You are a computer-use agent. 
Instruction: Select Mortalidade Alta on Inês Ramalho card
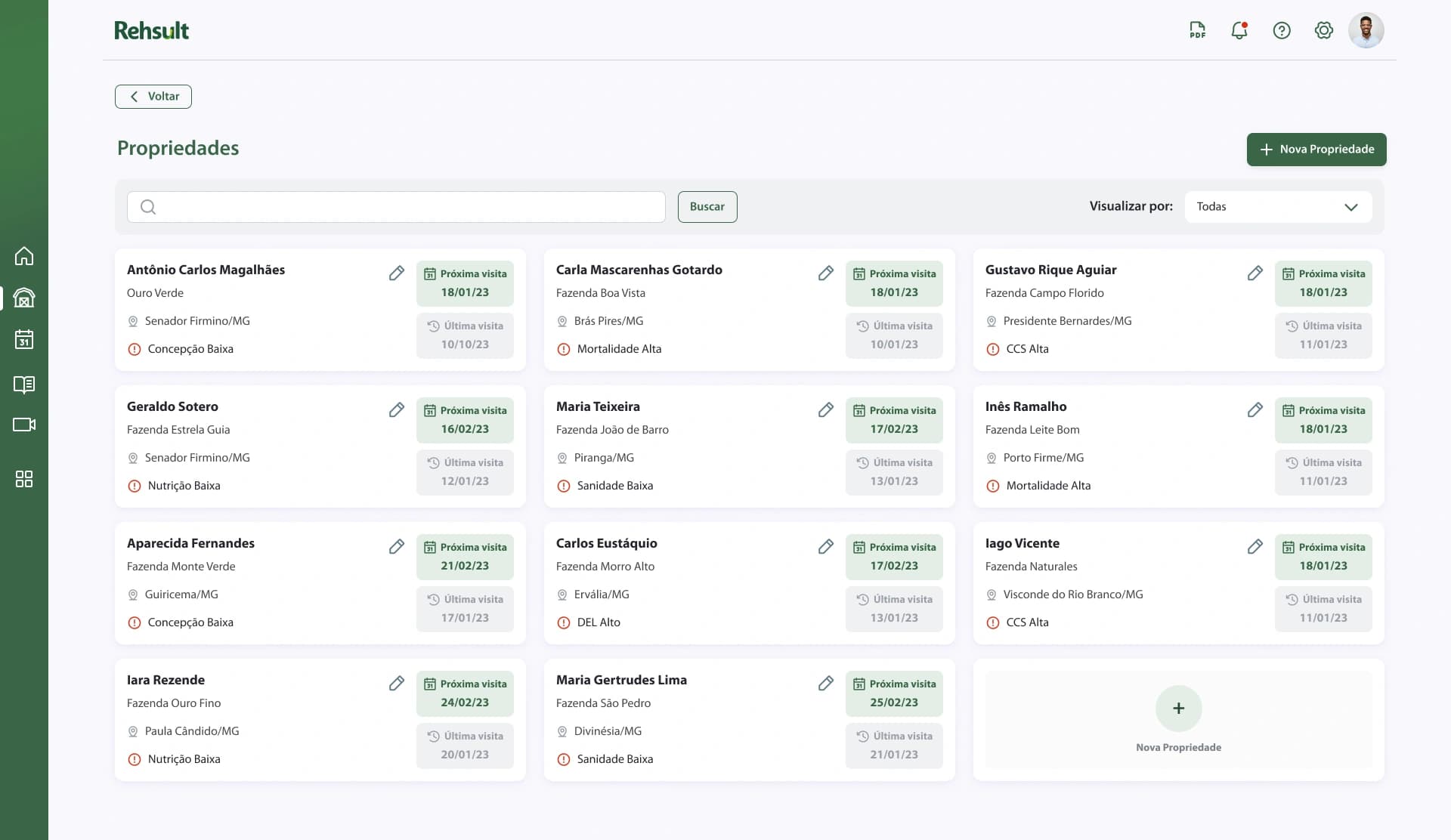(1048, 486)
